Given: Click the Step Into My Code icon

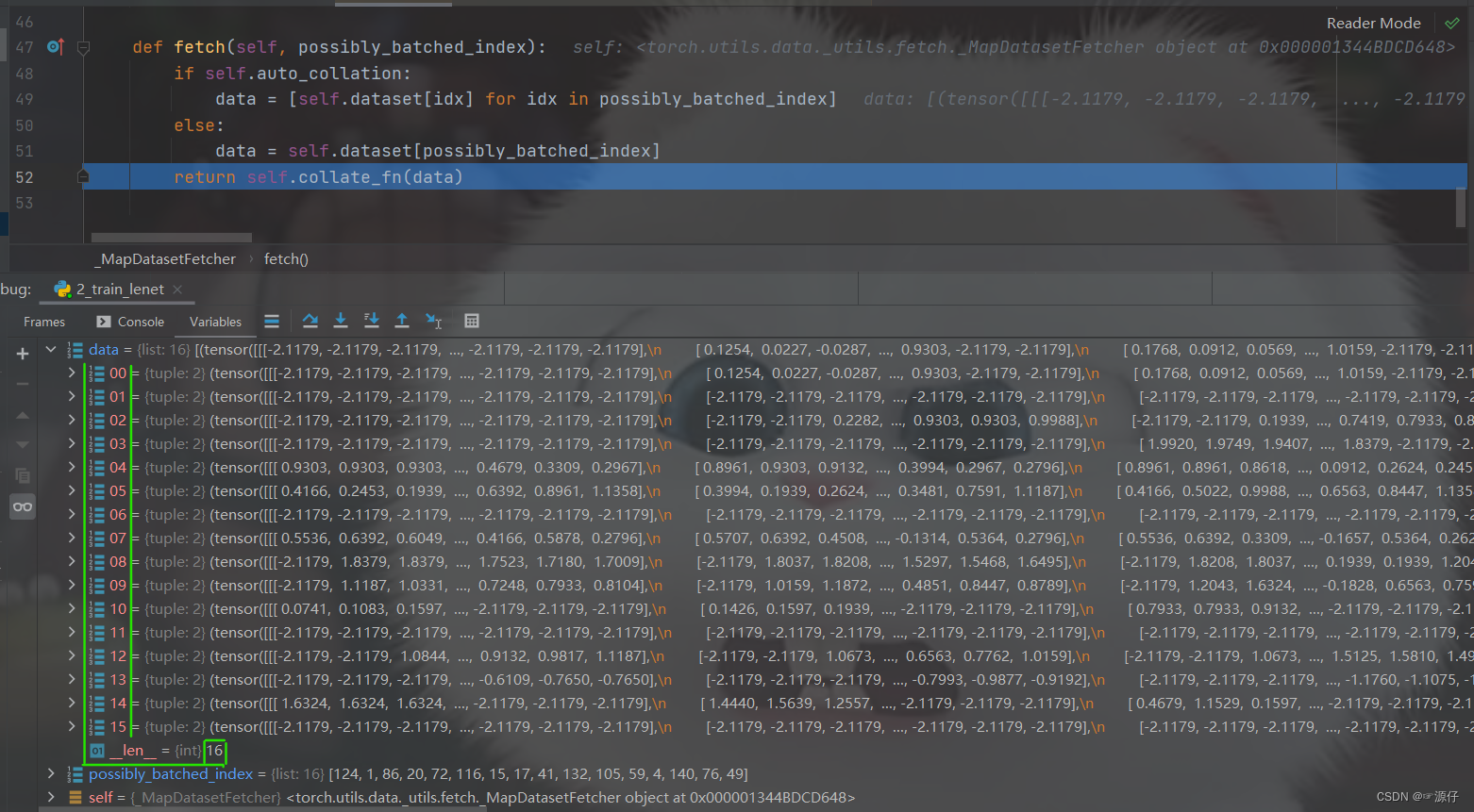Looking at the screenshot, I should coord(372,321).
